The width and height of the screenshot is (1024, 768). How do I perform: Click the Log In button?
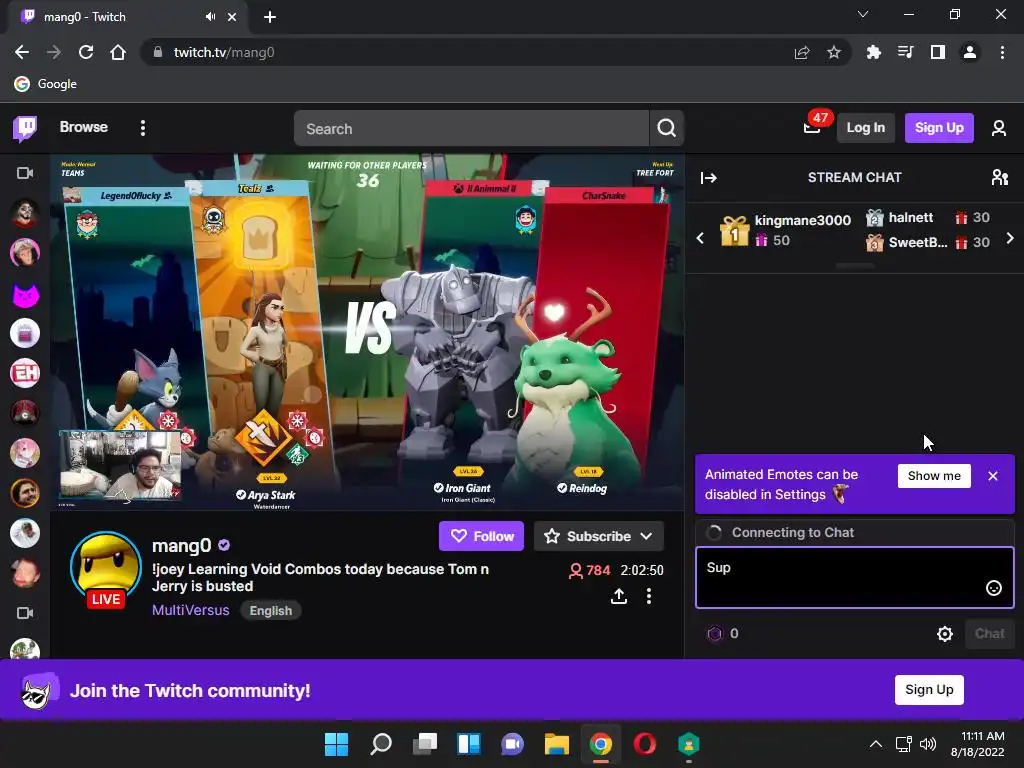tap(865, 128)
